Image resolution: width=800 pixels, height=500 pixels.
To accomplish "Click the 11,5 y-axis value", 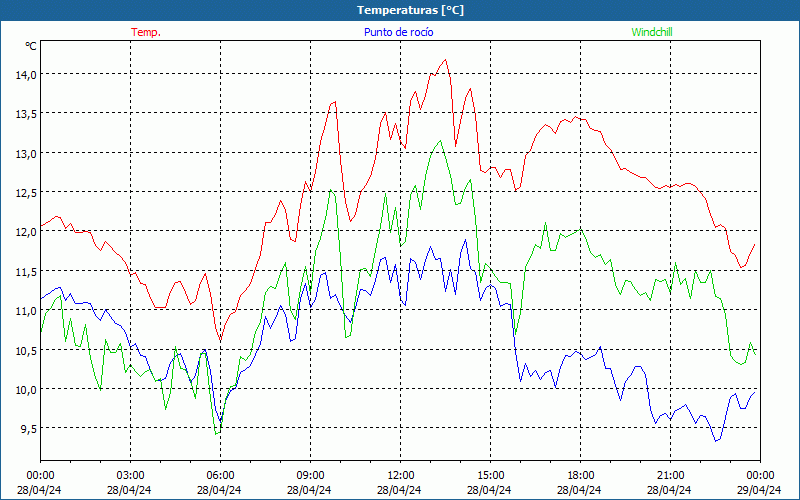I will [26, 271].
